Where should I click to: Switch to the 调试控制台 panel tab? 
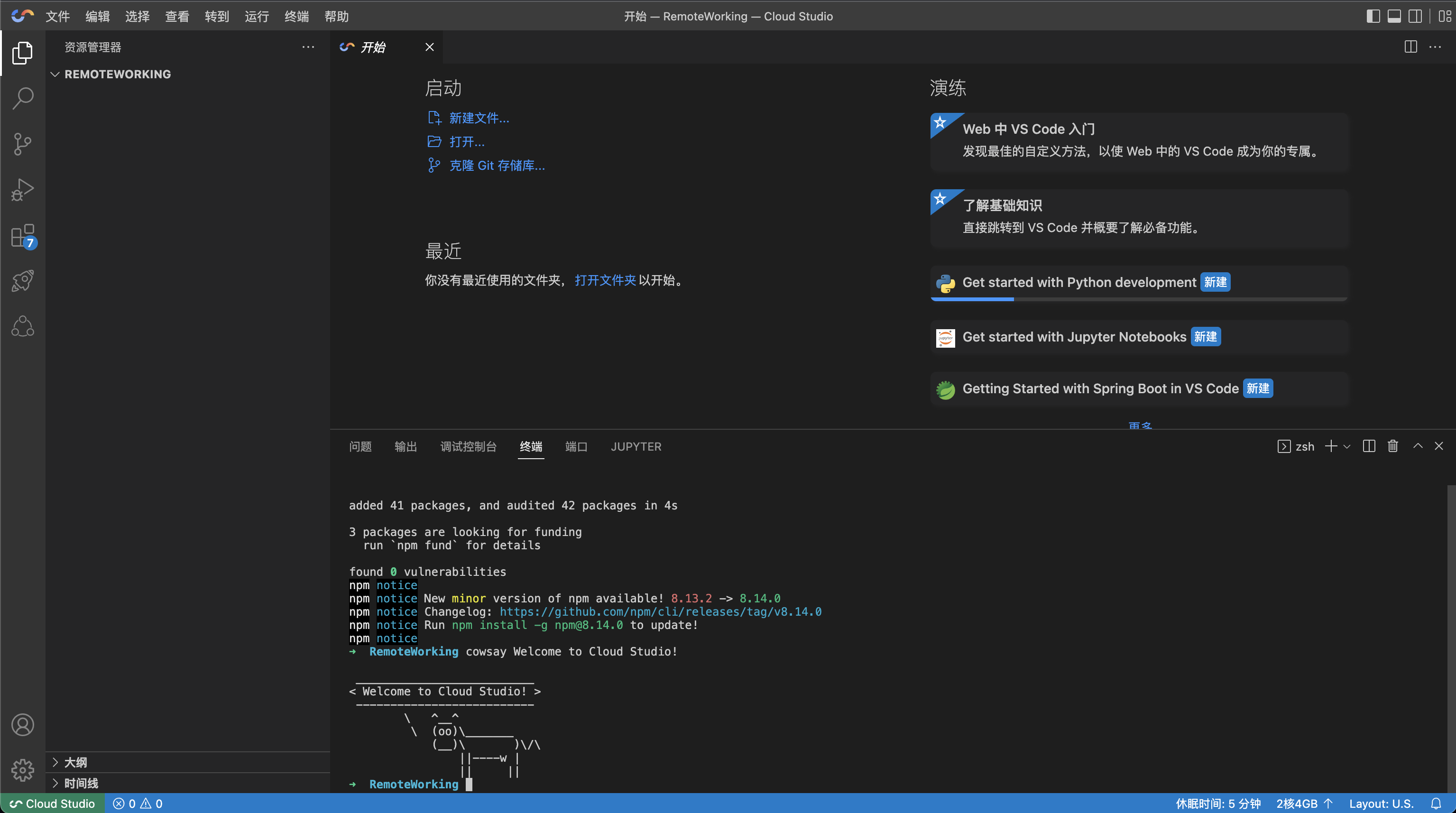468,447
